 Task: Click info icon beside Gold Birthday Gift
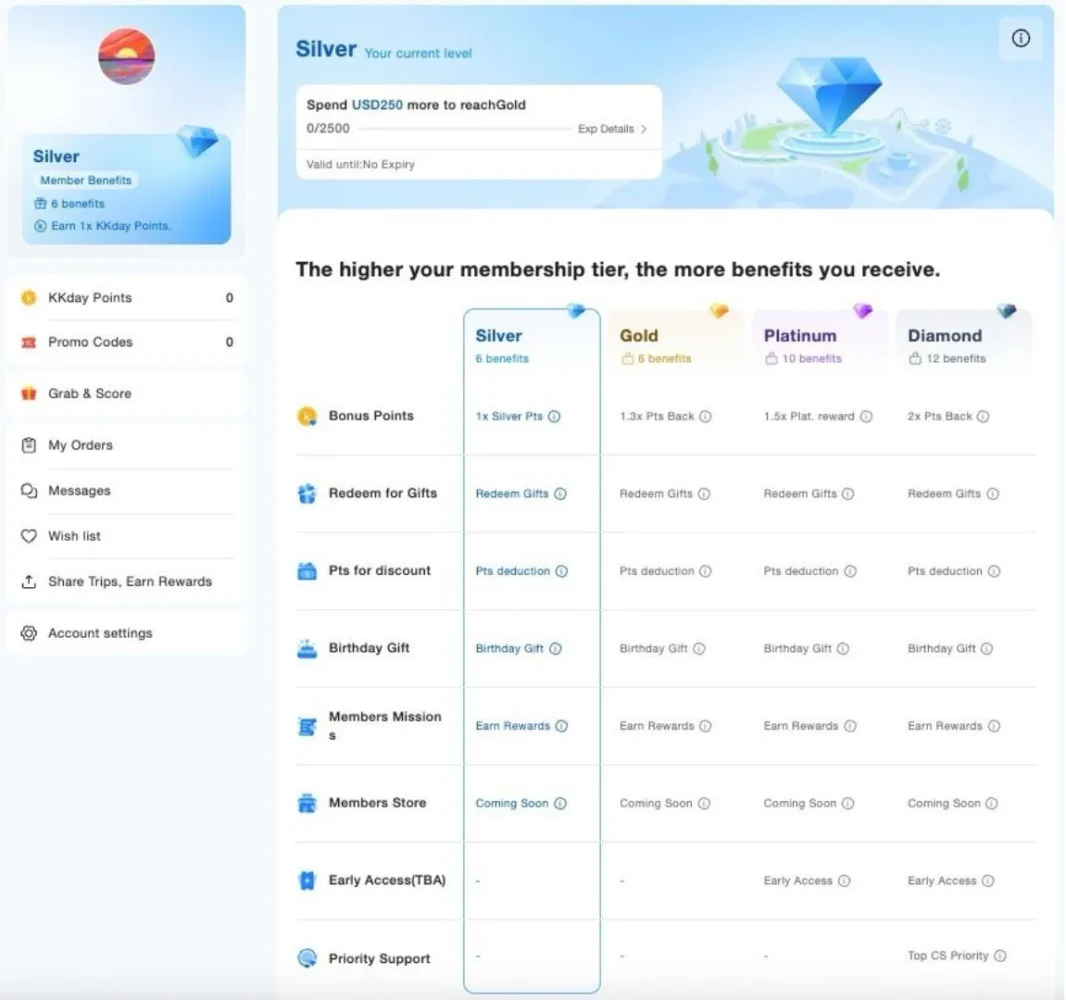(699, 649)
